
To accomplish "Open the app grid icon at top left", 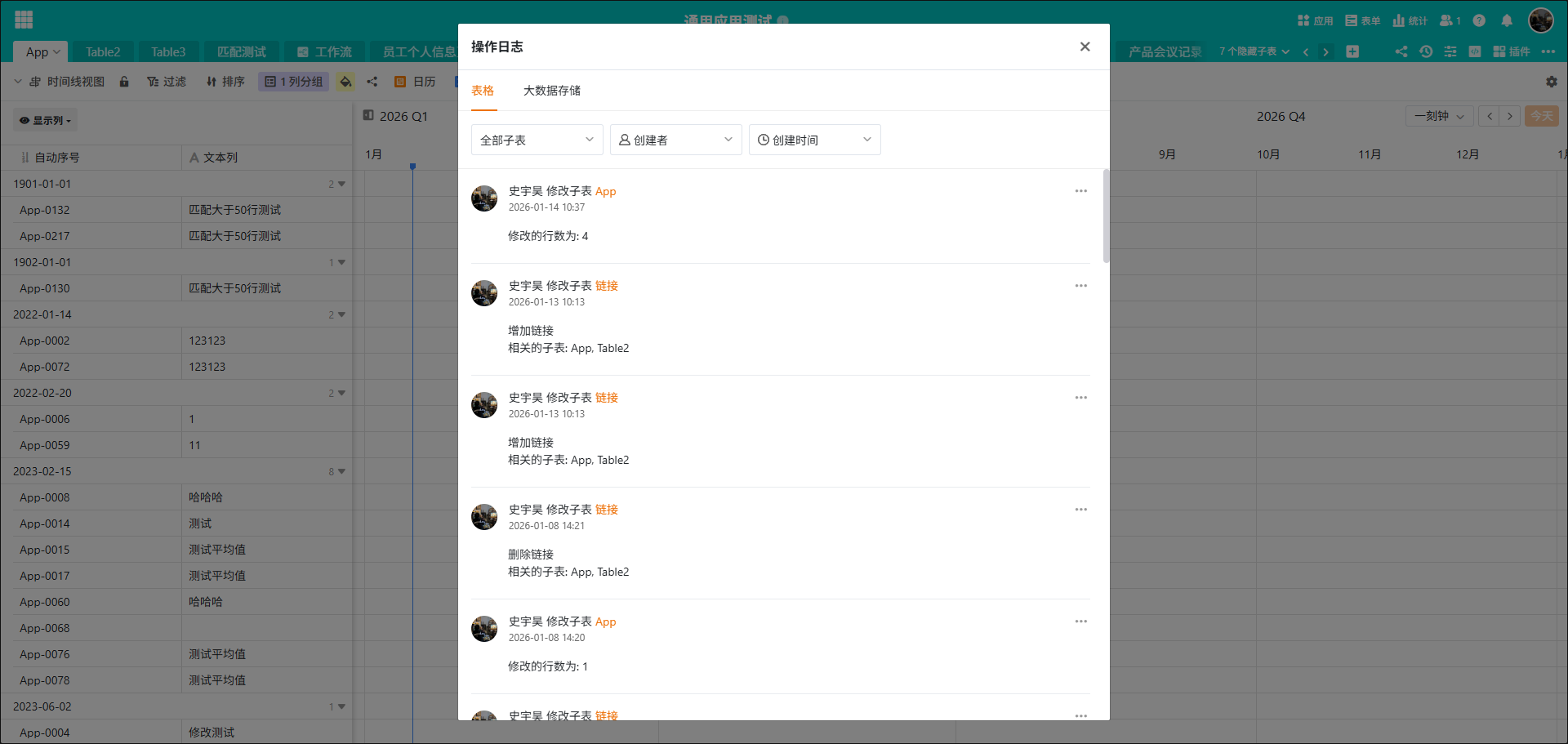I will point(24,20).
